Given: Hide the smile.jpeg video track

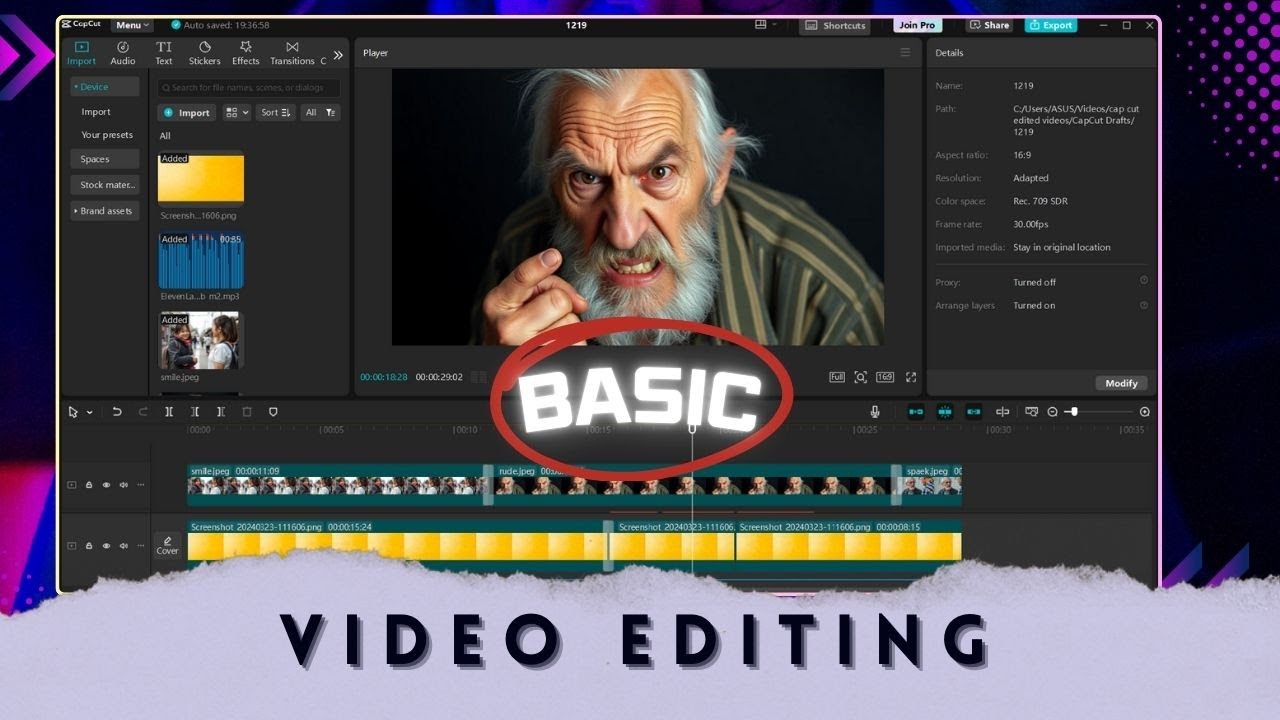Looking at the screenshot, I should pyautogui.click(x=106, y=485).
